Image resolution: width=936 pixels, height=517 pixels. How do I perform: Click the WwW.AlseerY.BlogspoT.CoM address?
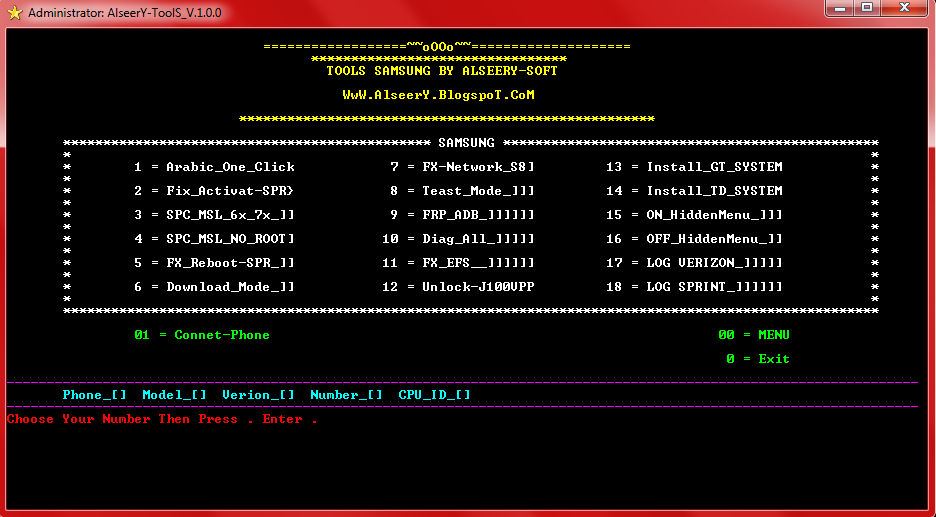439,95
